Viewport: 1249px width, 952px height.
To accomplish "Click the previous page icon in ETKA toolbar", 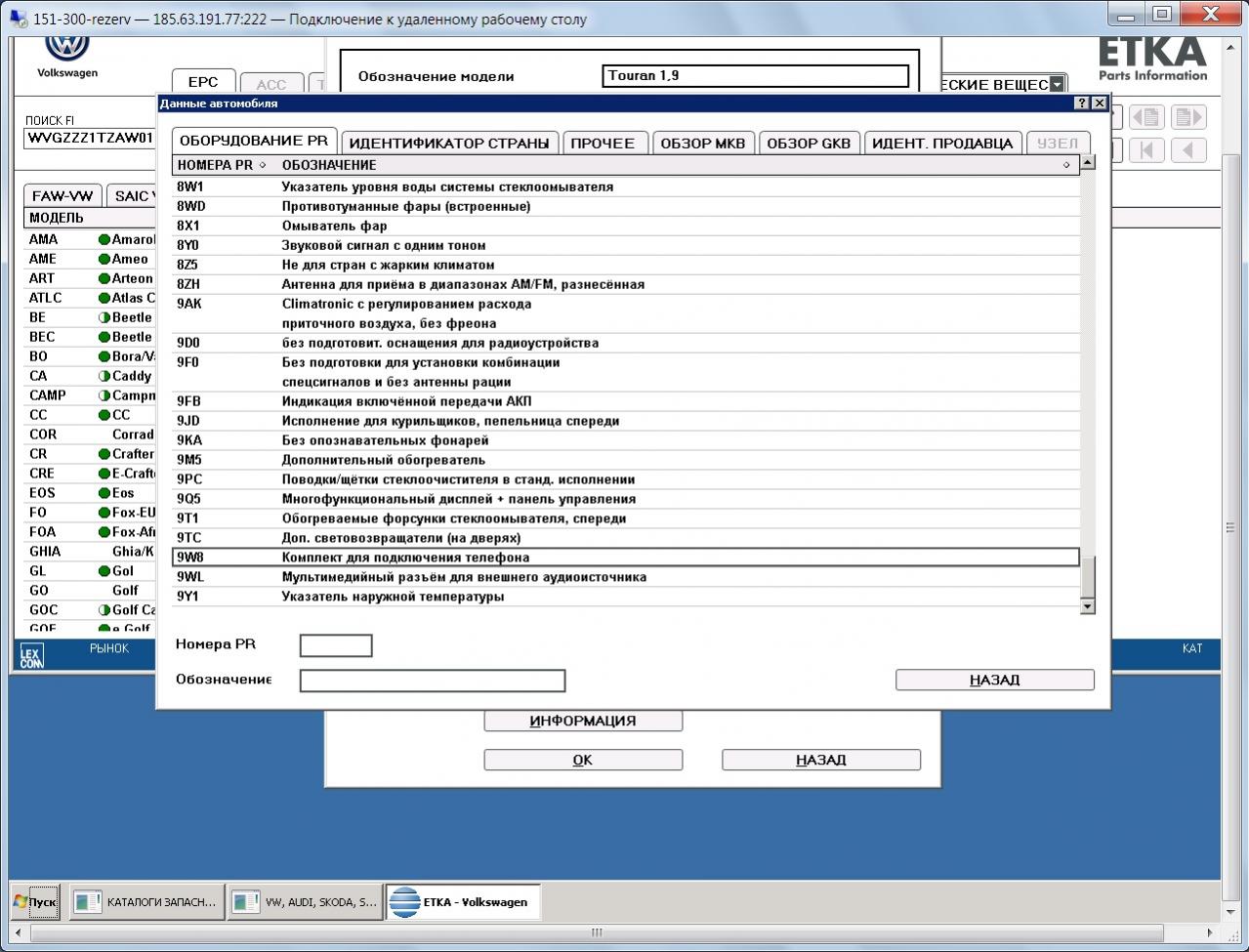I will (x=1147, y=118).
